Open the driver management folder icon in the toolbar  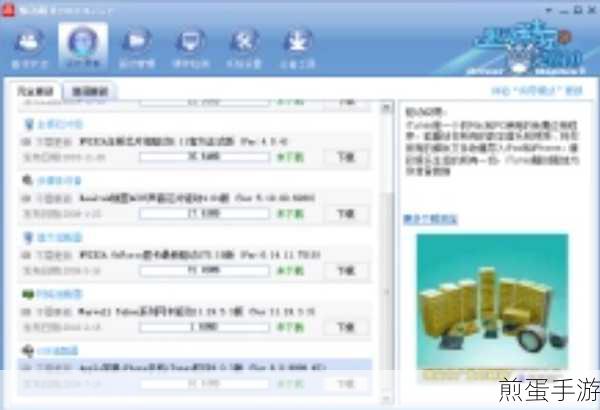pyautogui.click(x=137, y=48)
